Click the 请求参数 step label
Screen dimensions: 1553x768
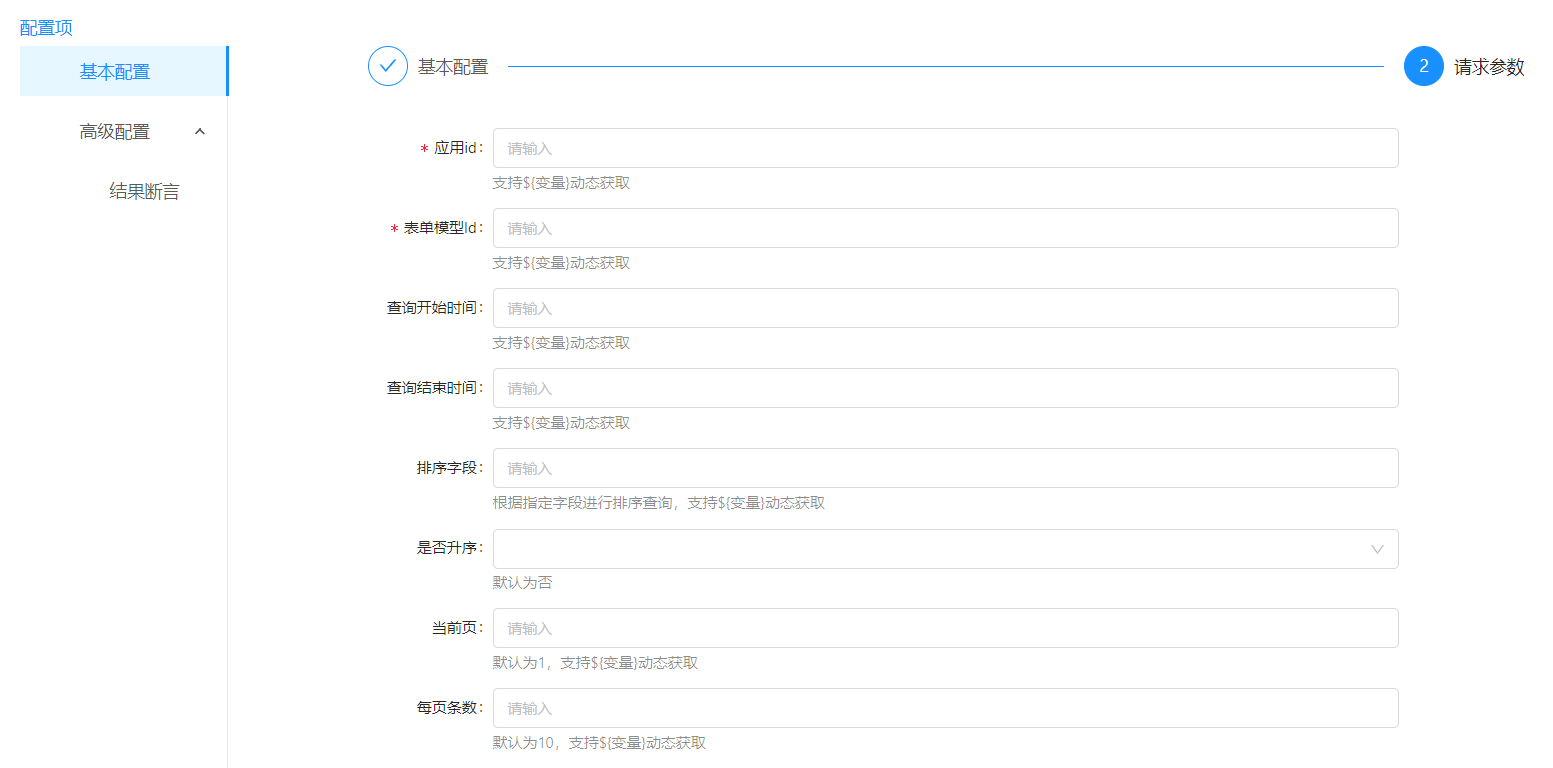tap(1489, 67)
